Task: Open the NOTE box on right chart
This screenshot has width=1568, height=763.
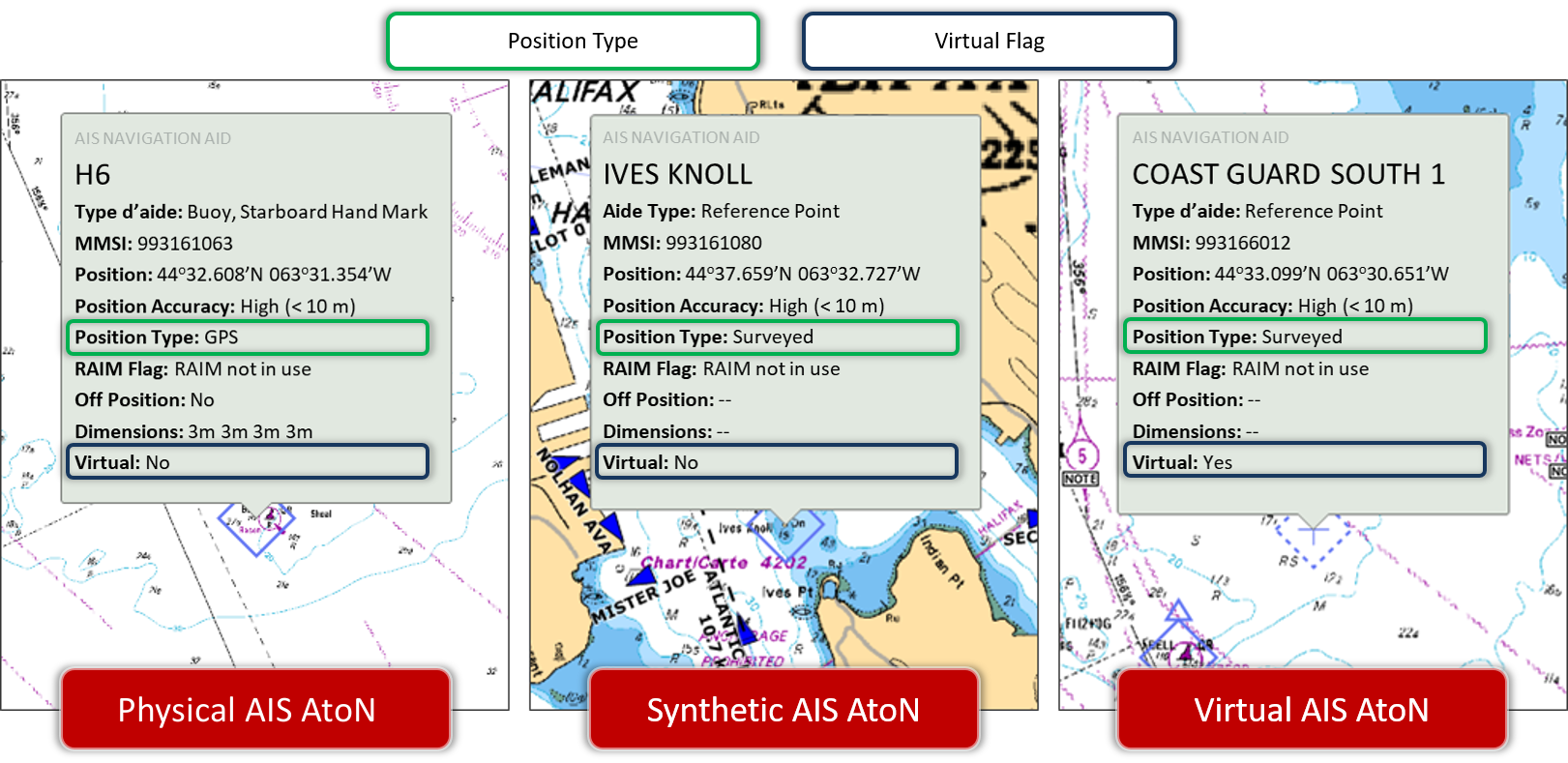Action: tap(1080, 479)
